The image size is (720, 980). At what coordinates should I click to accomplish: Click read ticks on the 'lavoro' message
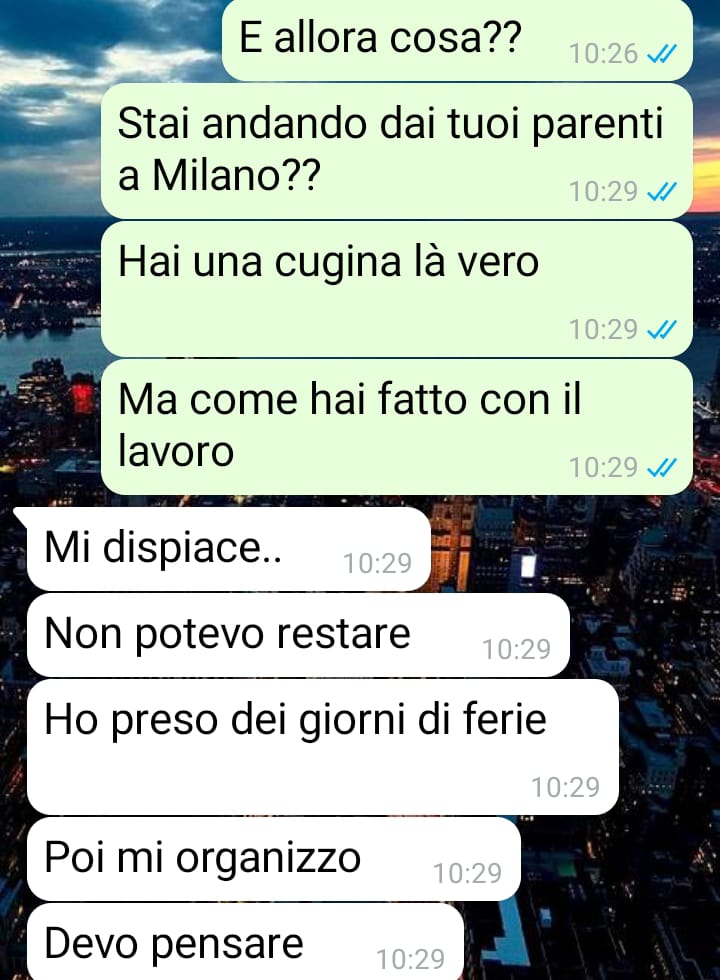pyautogui.click(x=661, y=468)
